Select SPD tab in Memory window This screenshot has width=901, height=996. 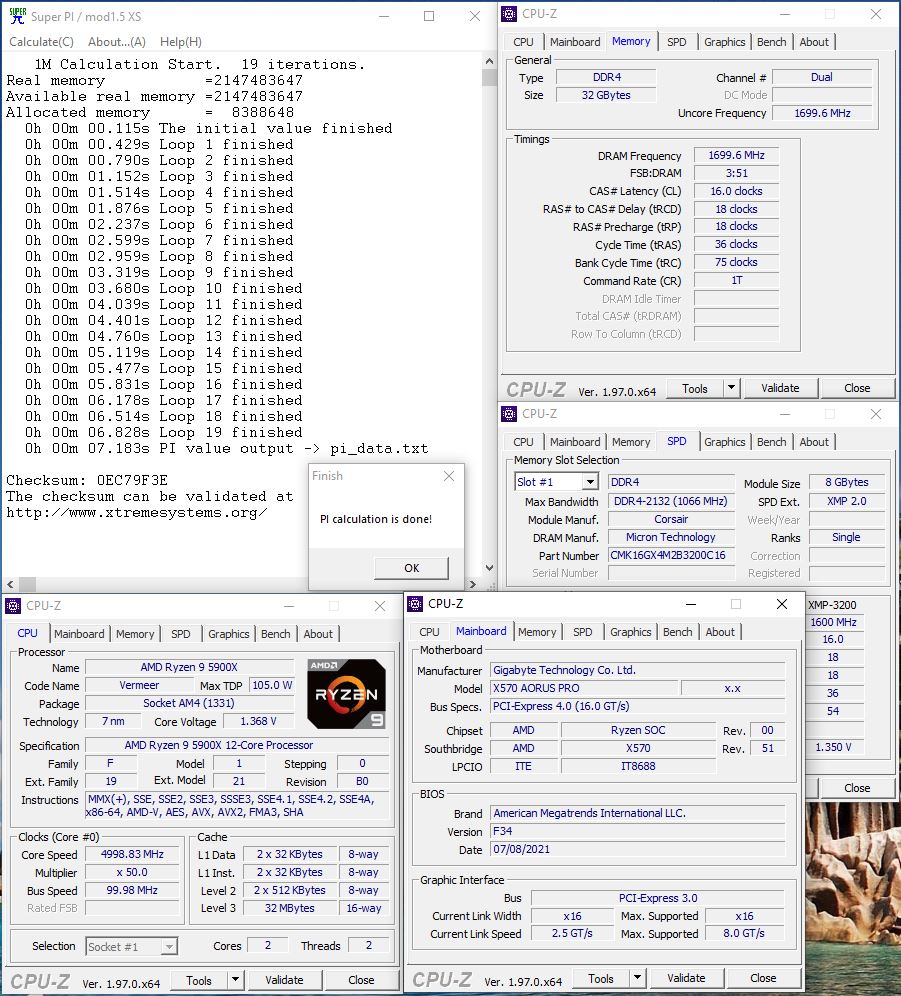coord(677,42)
